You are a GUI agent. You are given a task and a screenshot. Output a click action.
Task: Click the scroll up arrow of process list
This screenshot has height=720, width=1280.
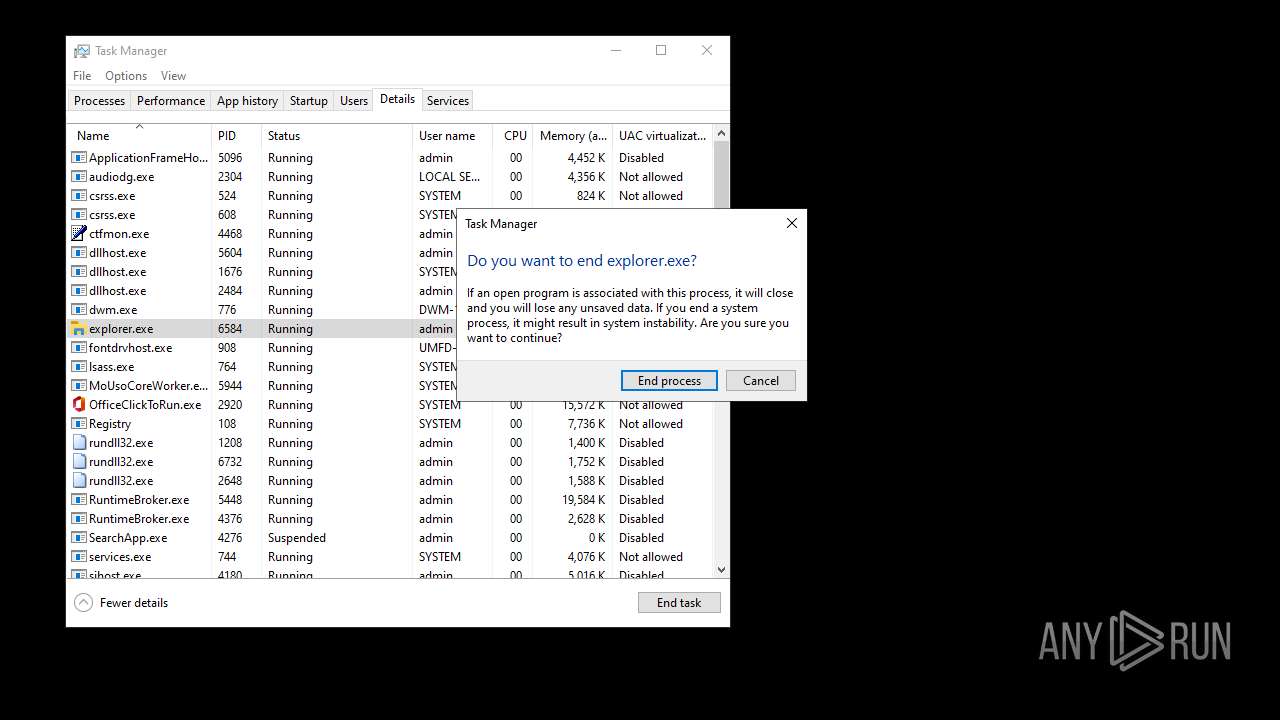(721, 133)
